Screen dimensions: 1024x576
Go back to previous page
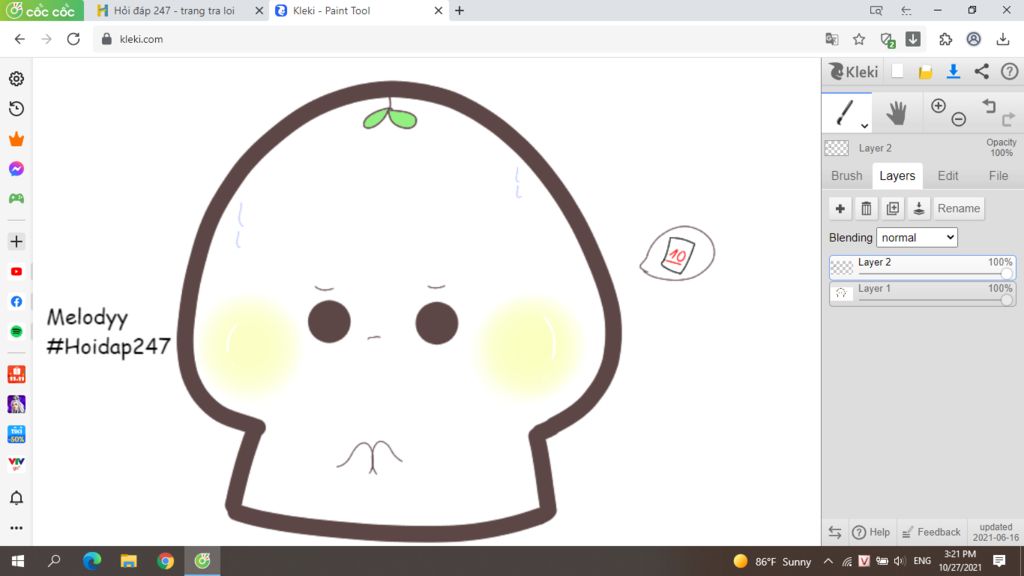point(20,39)
